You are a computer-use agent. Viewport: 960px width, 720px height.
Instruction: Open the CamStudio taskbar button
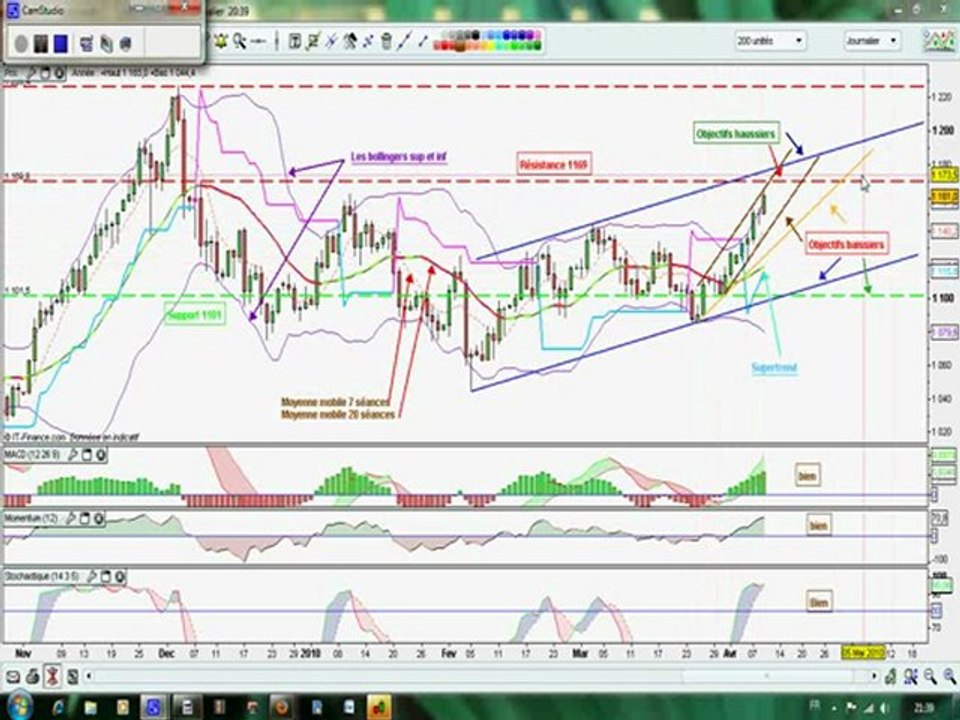tap(153, 707)
